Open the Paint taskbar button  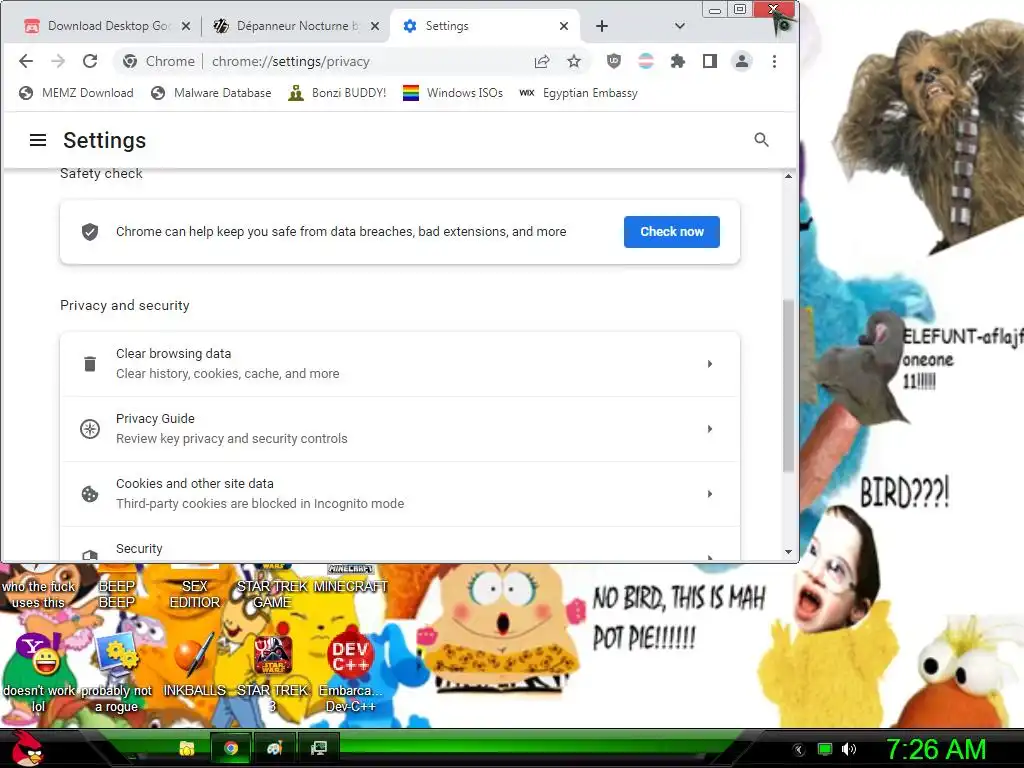point(274,748)
